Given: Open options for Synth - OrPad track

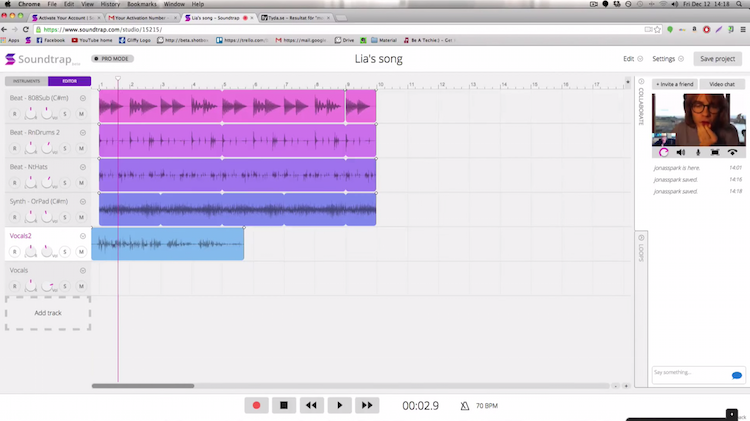Looking at the screenshot, I should pyautogui.click(x=83, y=201).
